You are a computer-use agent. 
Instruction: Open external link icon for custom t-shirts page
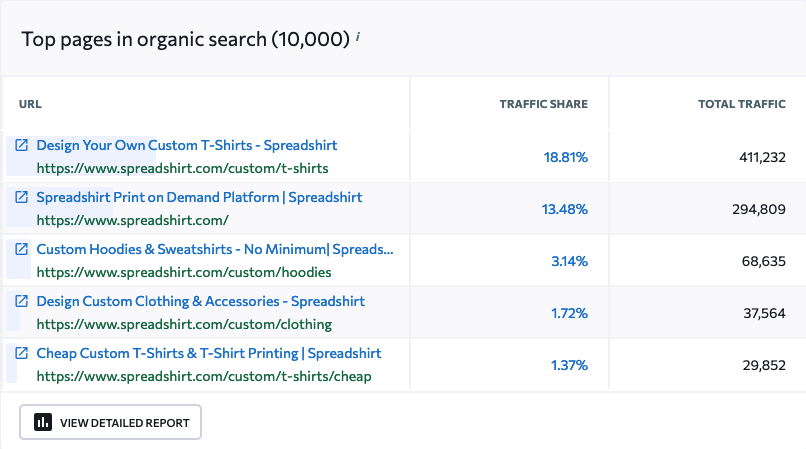pos(21,145)
